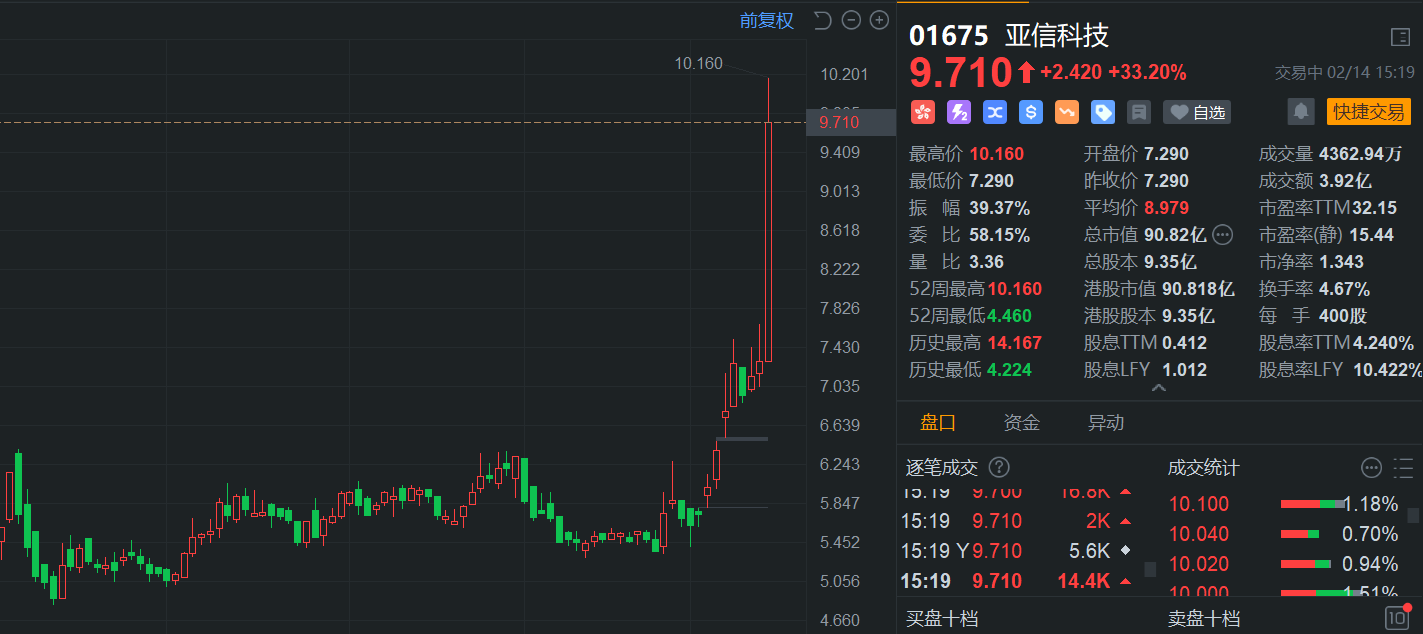
Task: Click the 总市值 value 90.82亿
Action: [1175, 235]
